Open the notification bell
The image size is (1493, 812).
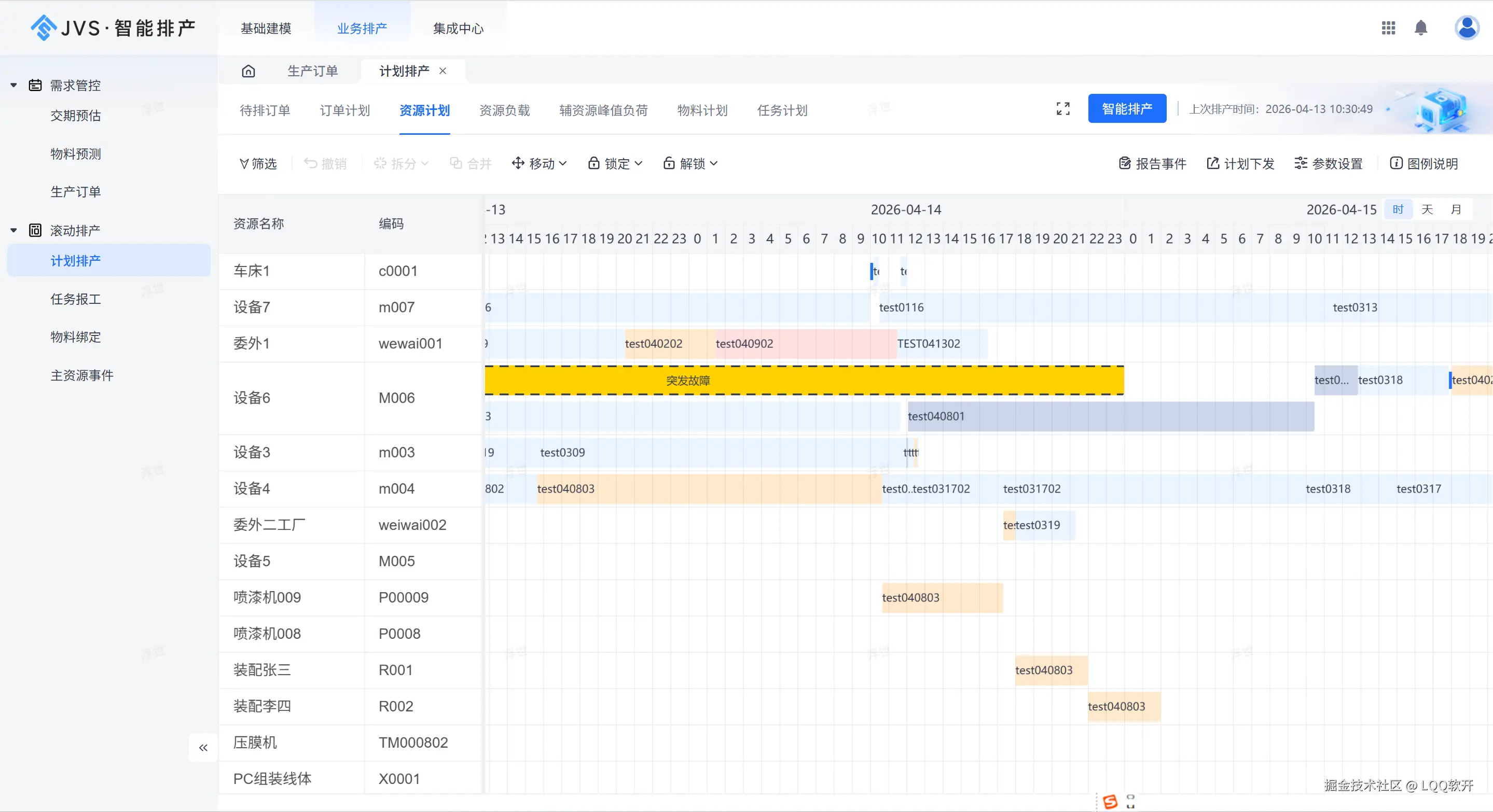1420,28
